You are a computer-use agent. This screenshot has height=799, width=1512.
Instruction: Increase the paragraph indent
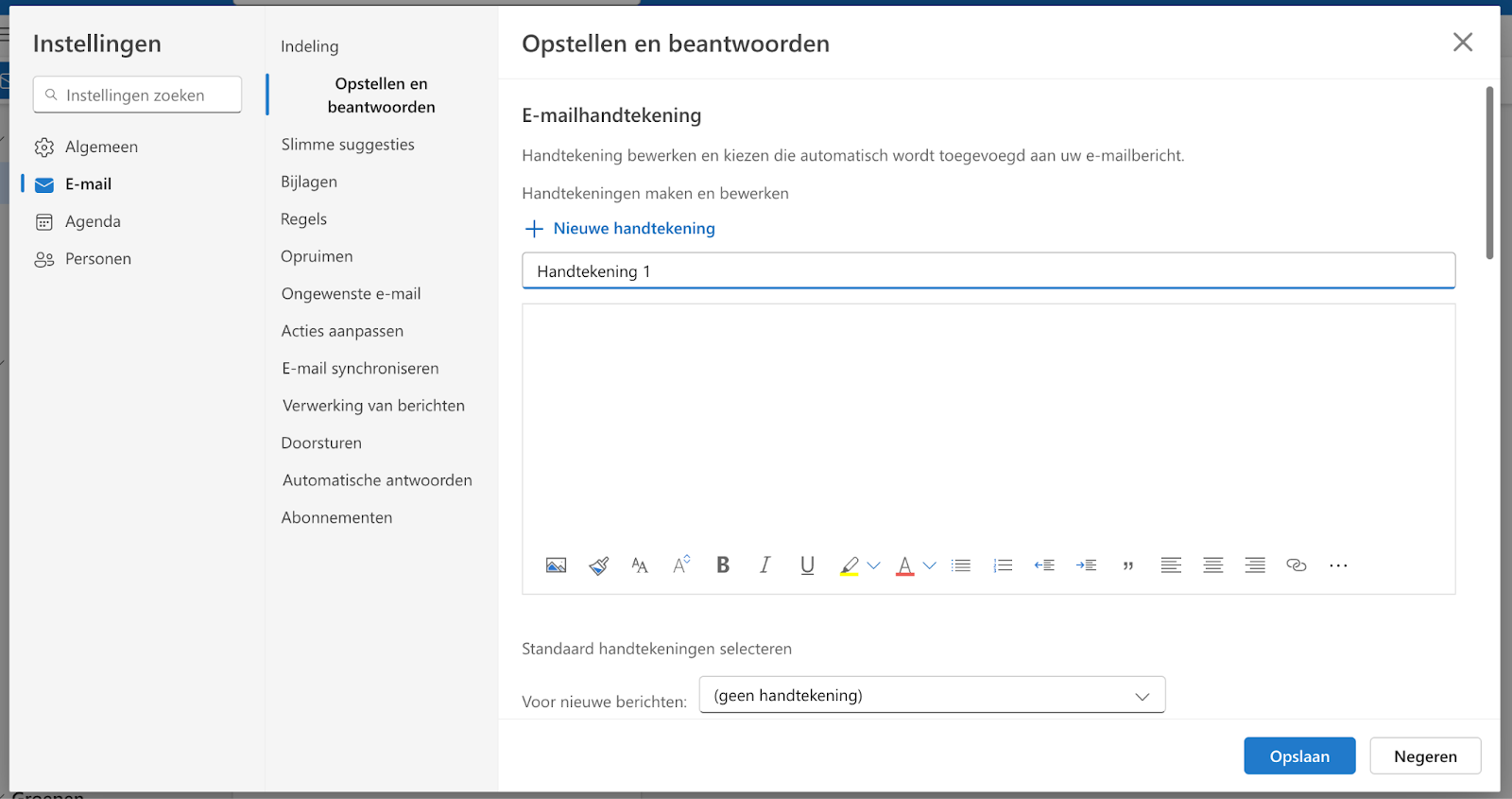1086,565
